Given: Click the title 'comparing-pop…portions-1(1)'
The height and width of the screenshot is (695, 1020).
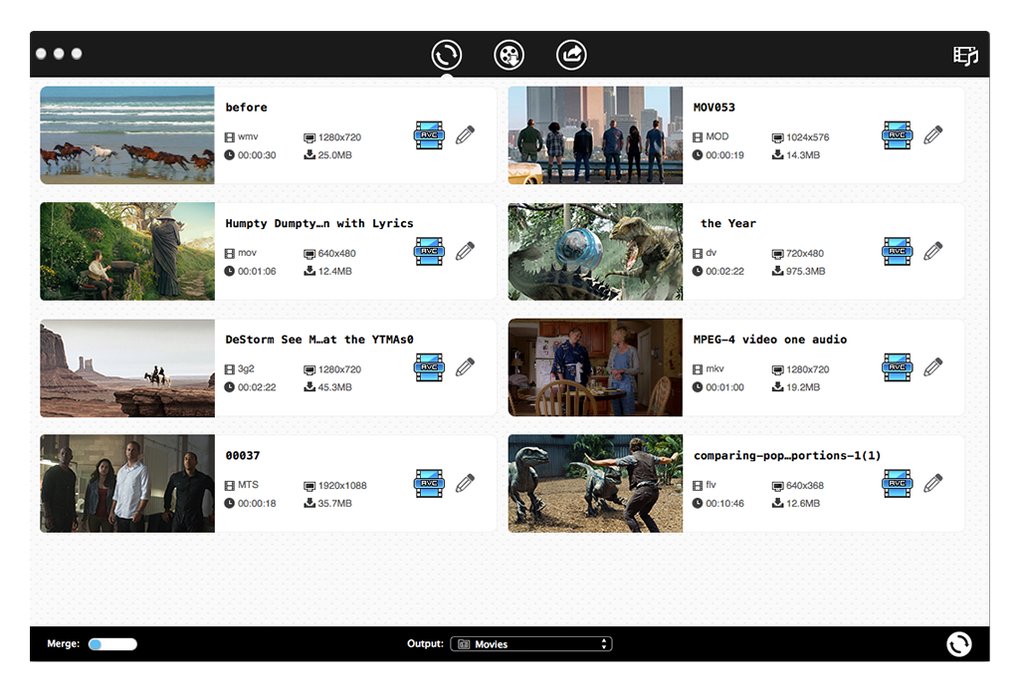Looking at the screenshot, I should point(787,456).
